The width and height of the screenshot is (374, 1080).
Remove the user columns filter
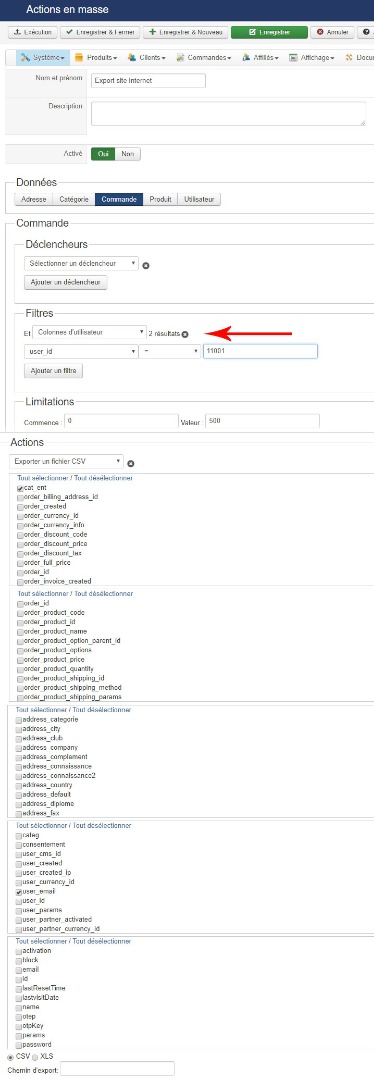(x=185, y=334)
